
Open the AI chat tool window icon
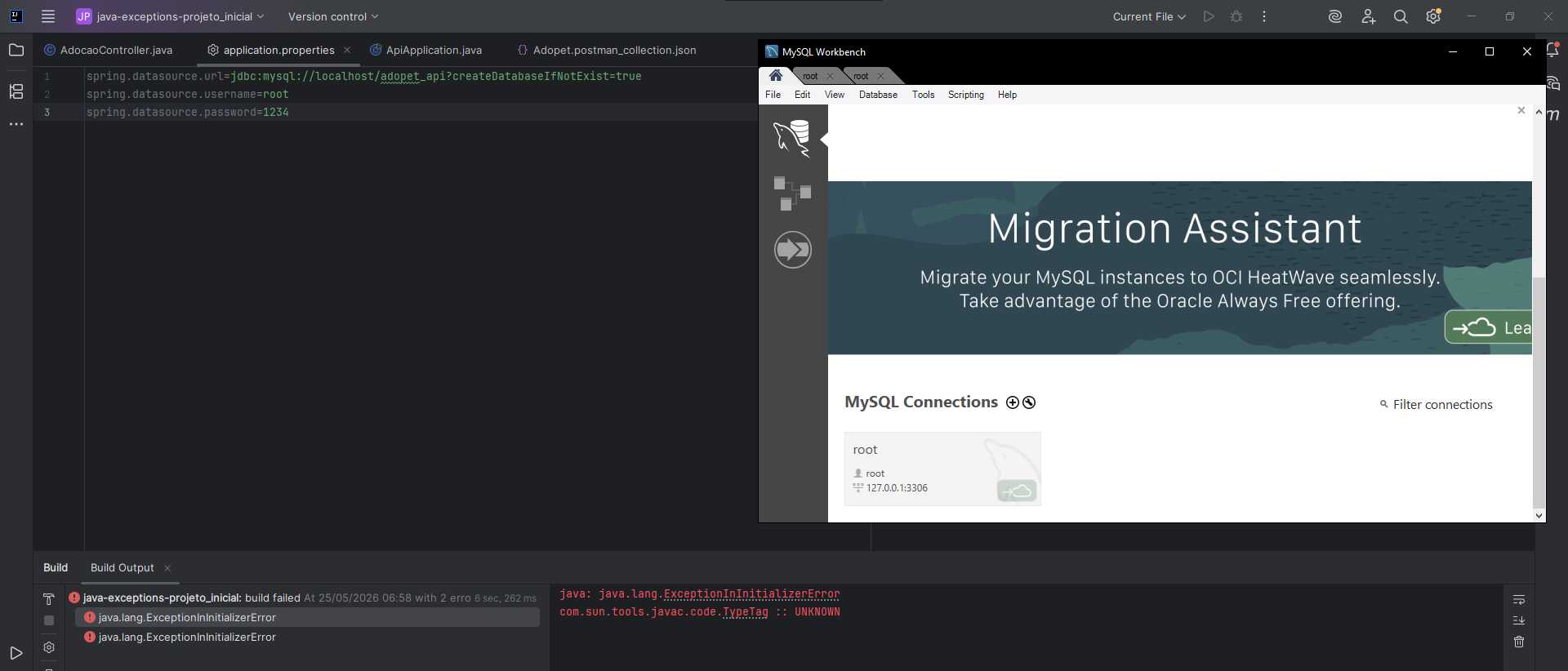tap(1552, 82)
